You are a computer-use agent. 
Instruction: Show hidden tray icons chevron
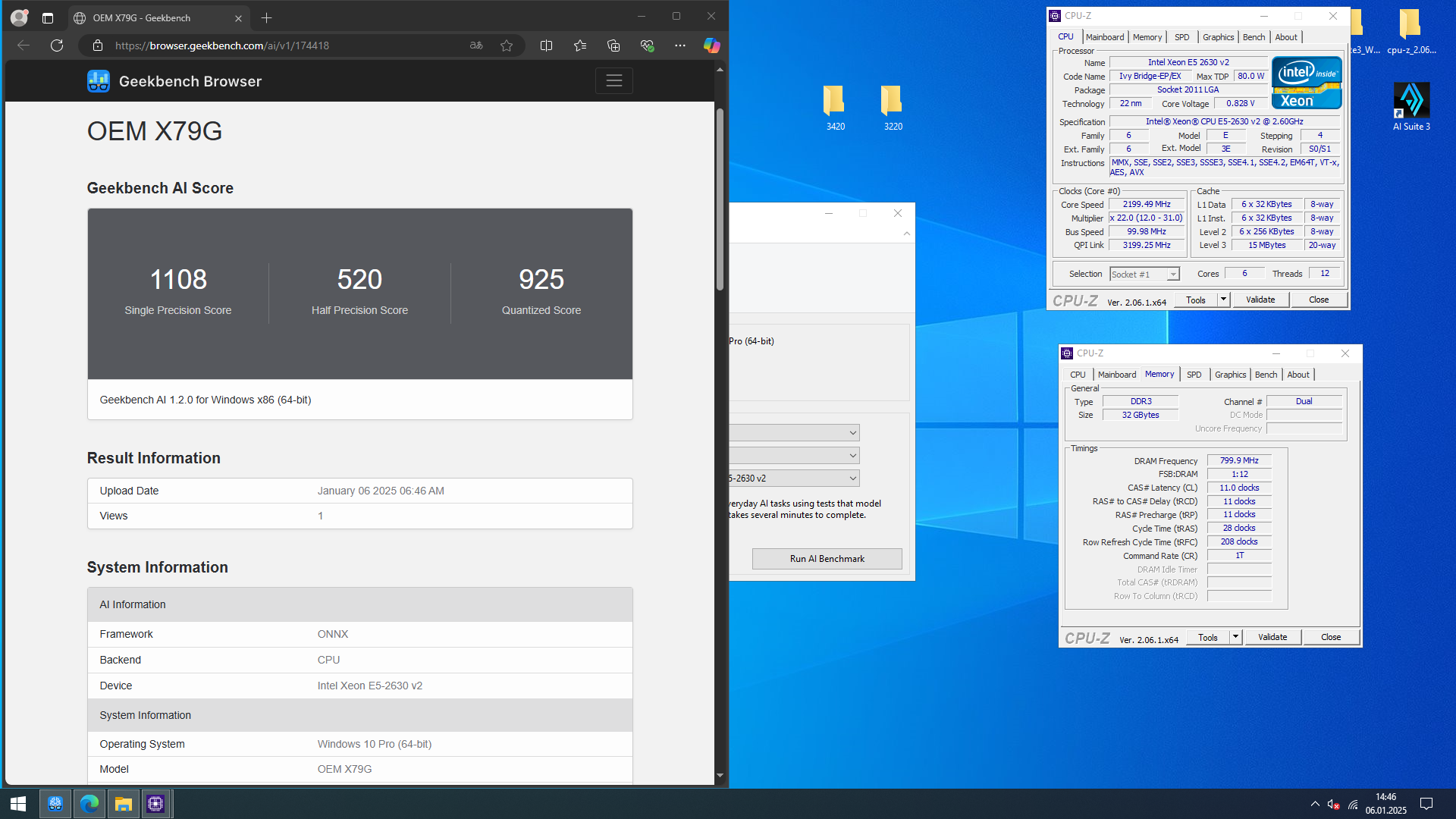1315,805
